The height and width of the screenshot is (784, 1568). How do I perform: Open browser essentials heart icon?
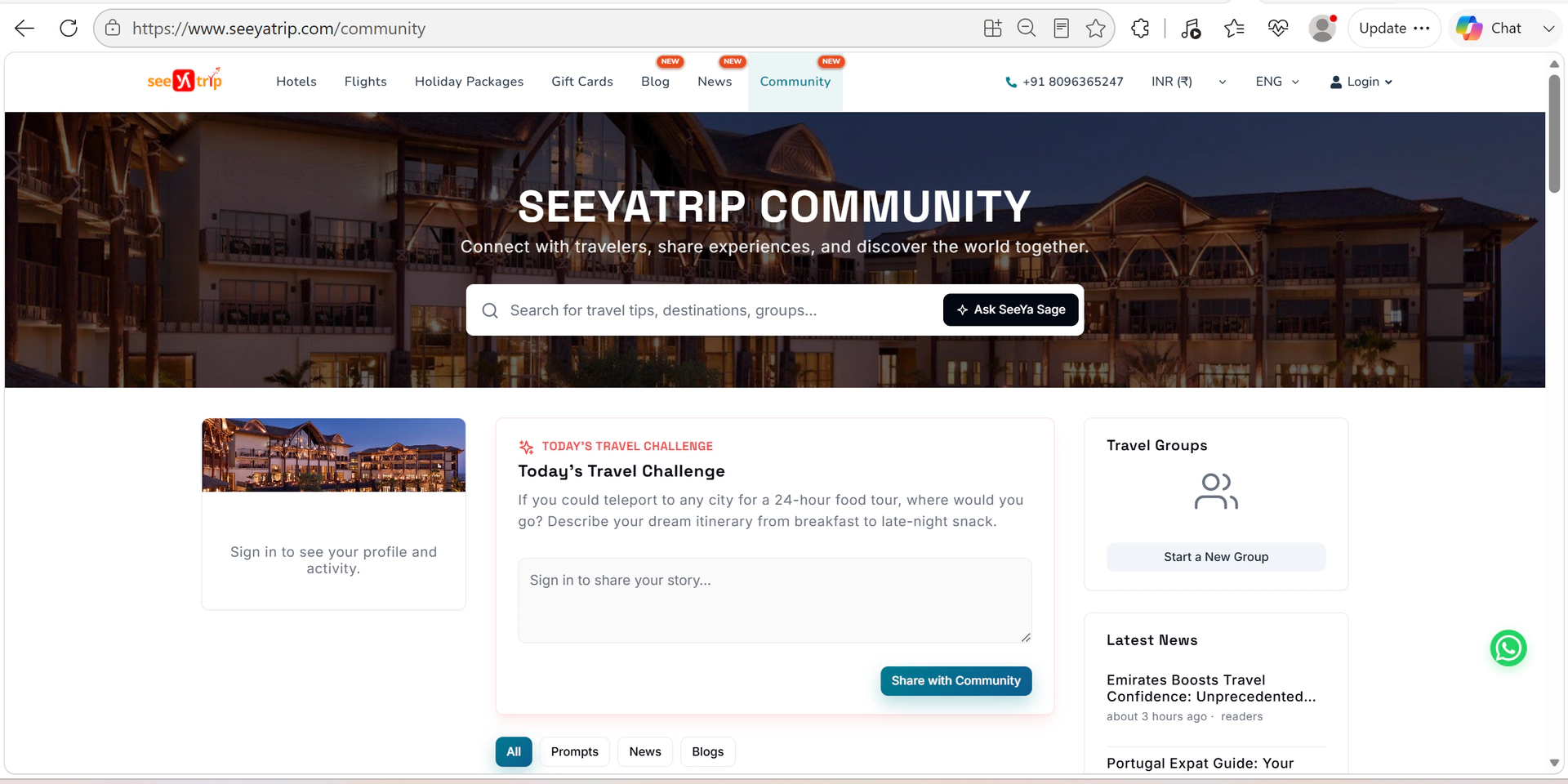(x=1278, y=29)
